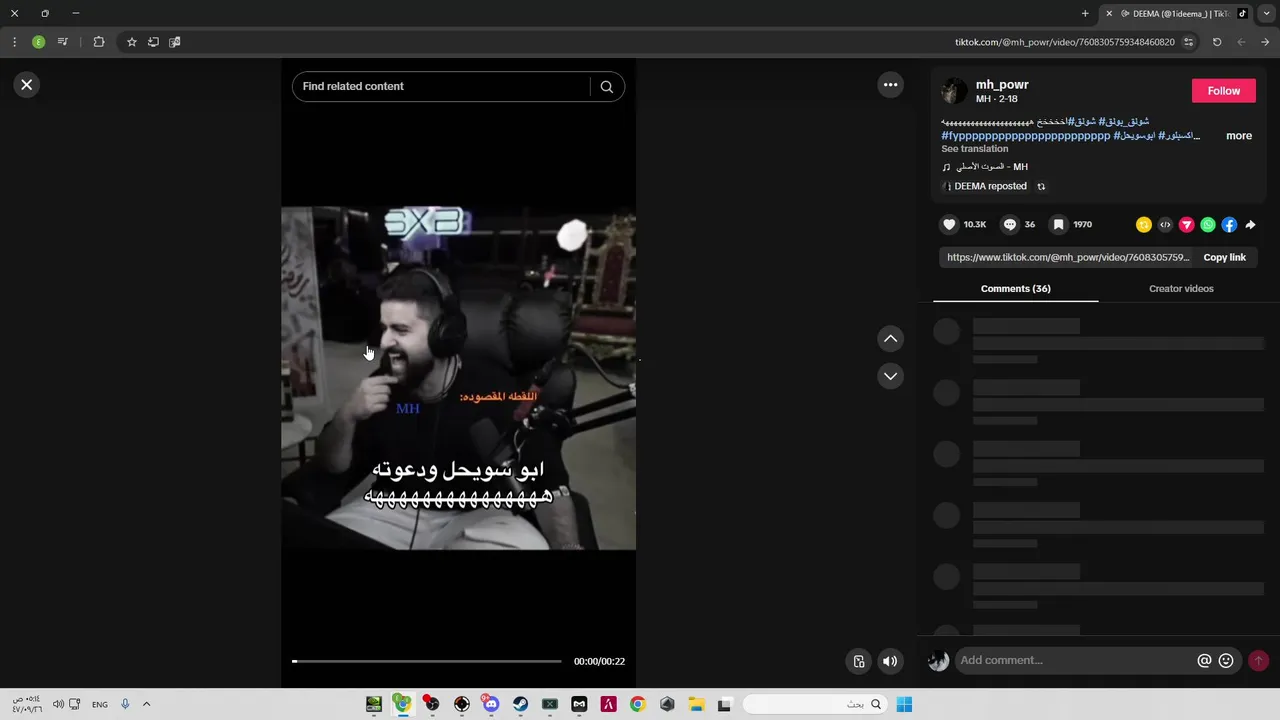Screen dimensions: 1280x720
Task: Bookmark video to favorites
Action: pyautogui.click(x=1058, y=225)
